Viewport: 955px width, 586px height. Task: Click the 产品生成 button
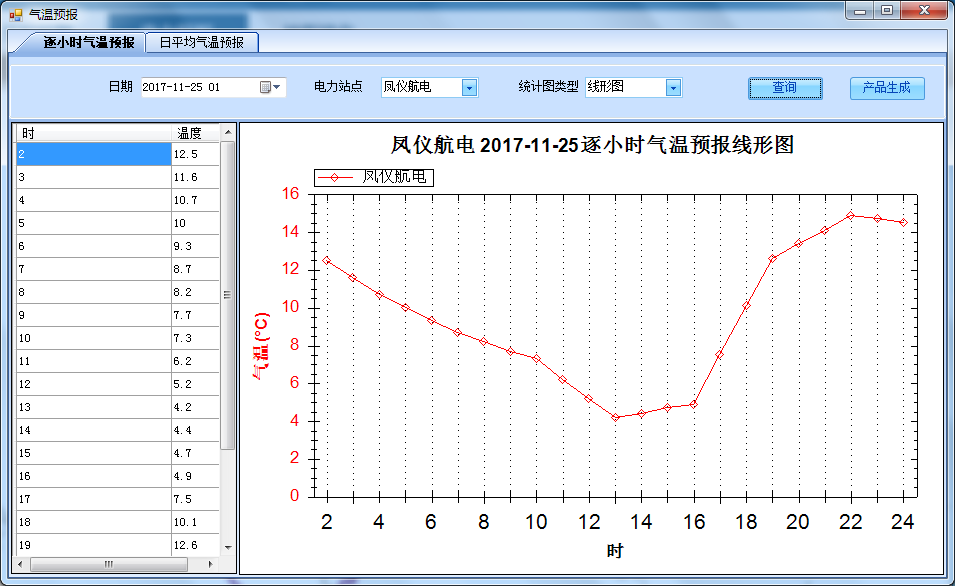pyautogui.click(x=886, y=88)
